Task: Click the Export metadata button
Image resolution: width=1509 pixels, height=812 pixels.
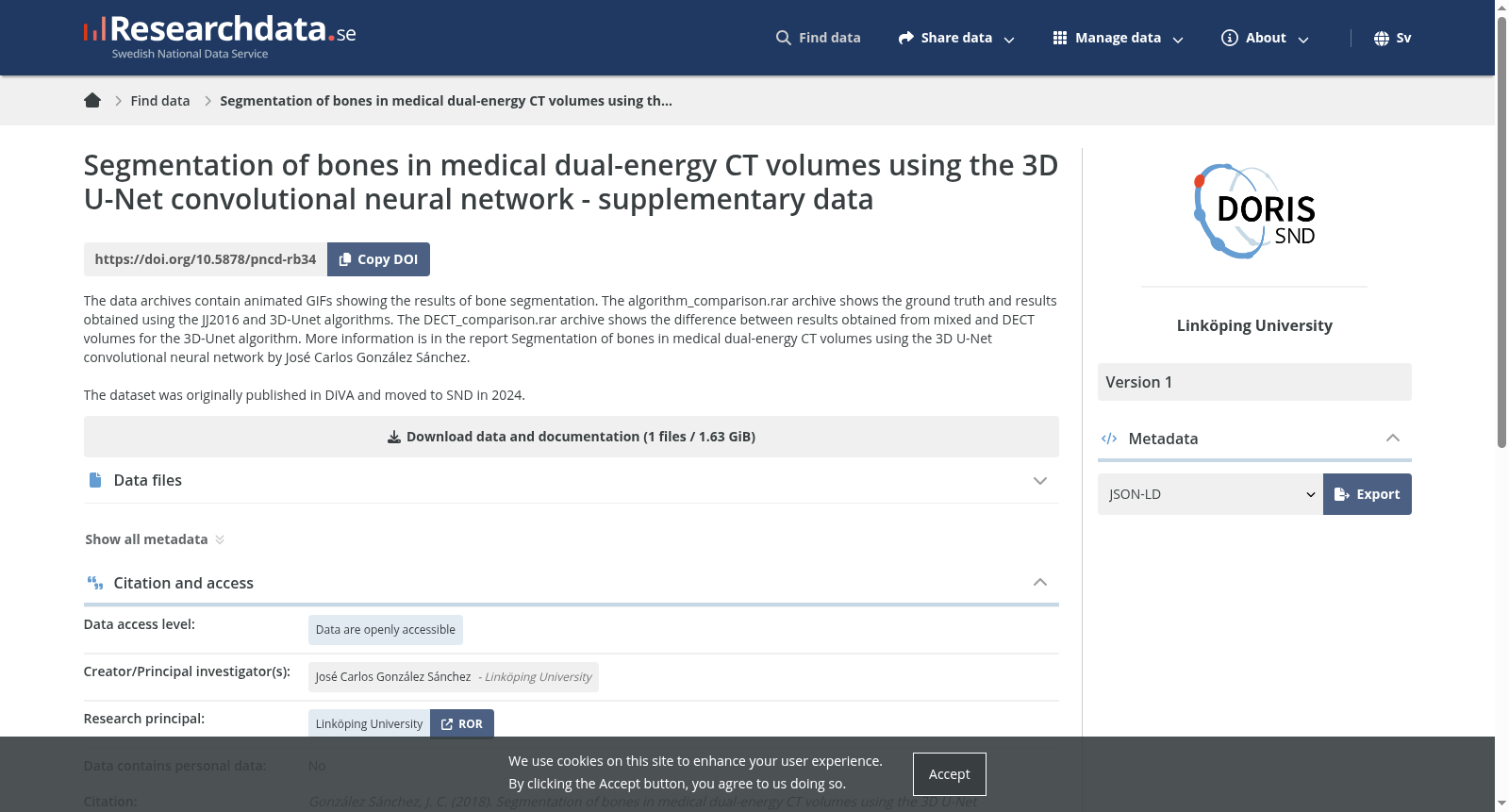Action: coord(1368,494)
